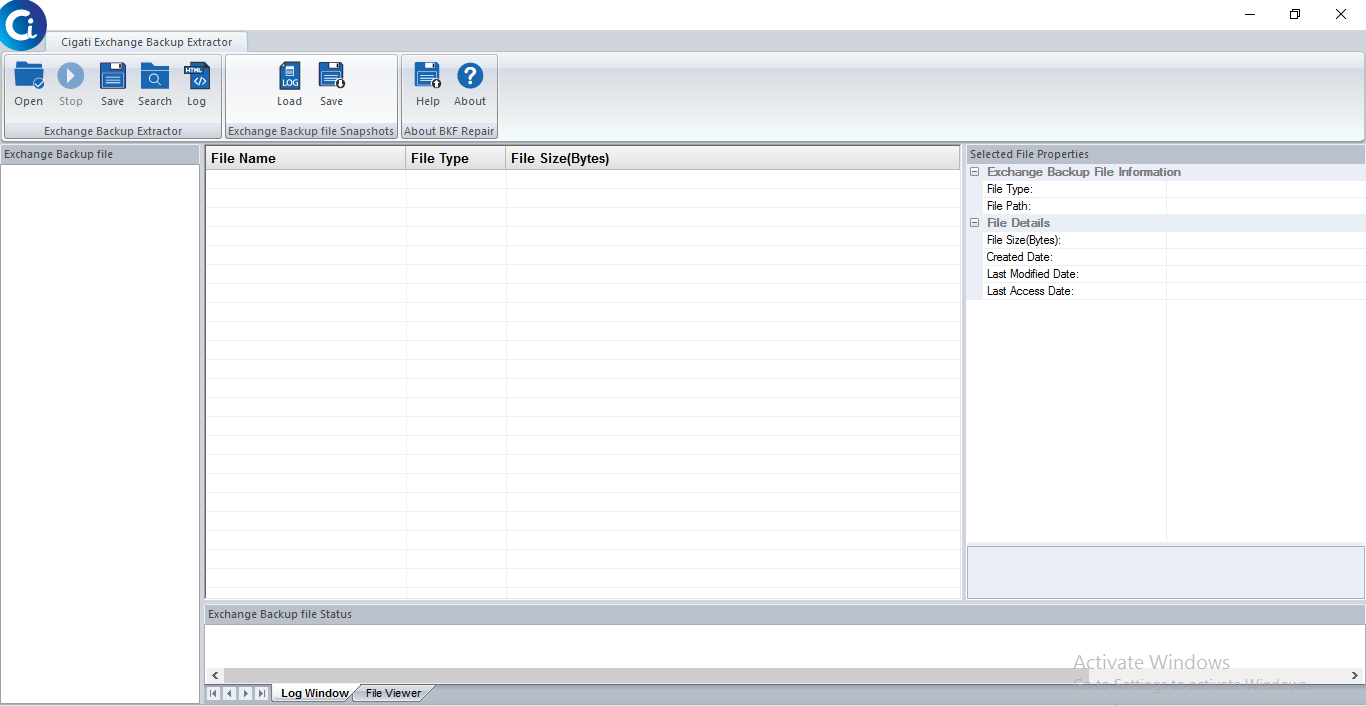Switch to the File Viewer tab
The height and width of the screenshot is (706, 1366).
pos(393,693)
